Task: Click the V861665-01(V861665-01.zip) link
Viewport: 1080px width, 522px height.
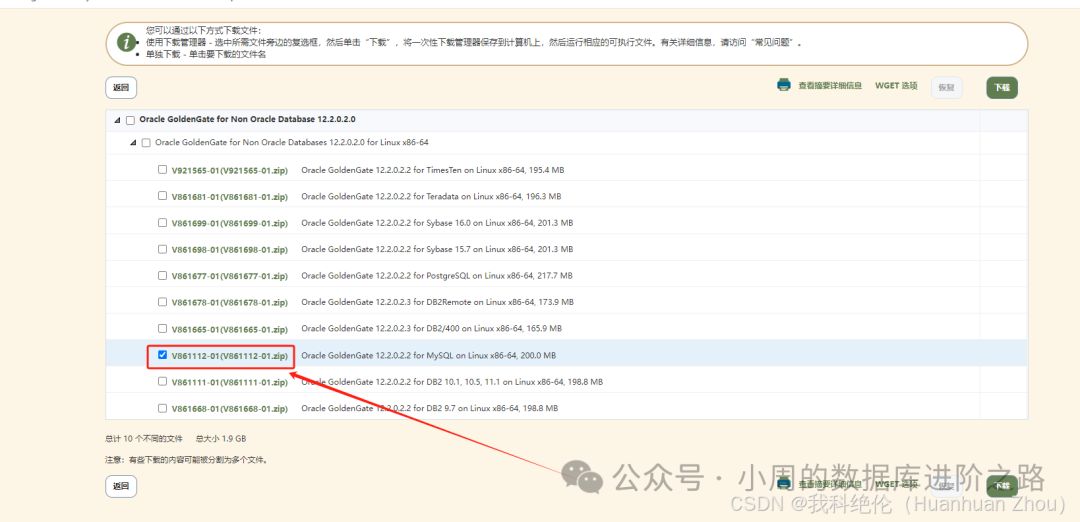Action: [229, 329]
